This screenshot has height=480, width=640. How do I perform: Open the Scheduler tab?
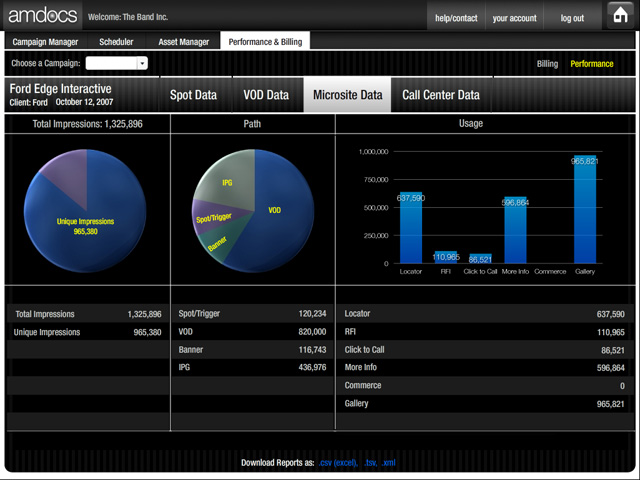point(116,42)
